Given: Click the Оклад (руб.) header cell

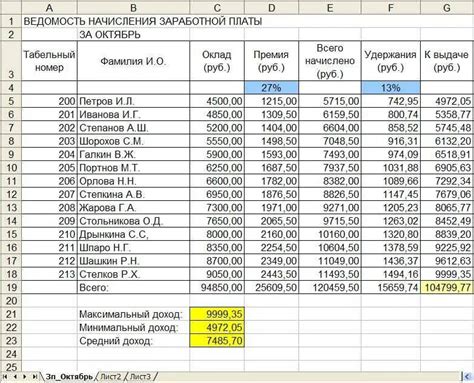Looking at the screenshot, I should [x=217, y=61].
